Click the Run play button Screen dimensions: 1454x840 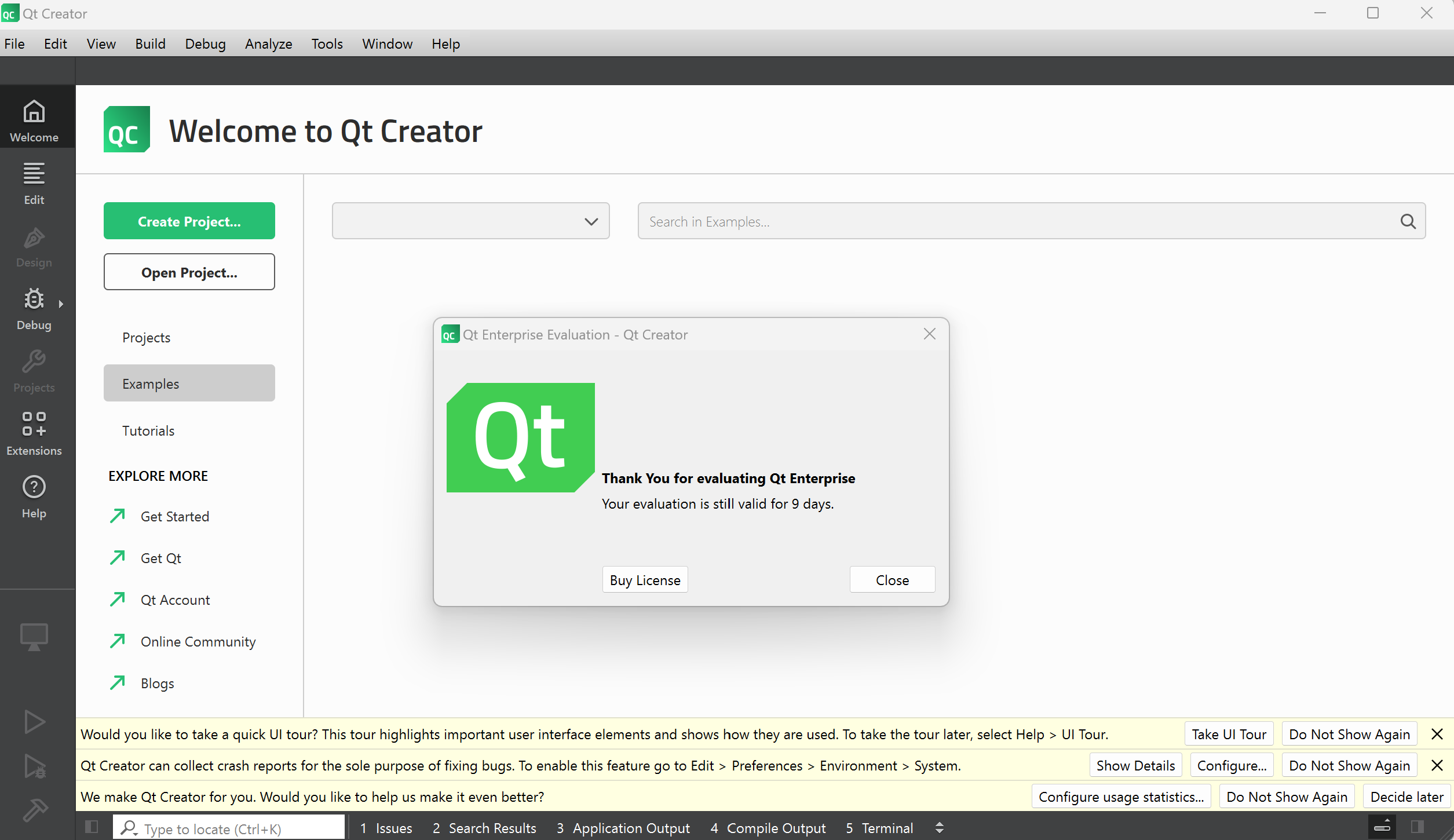[35, 722]
